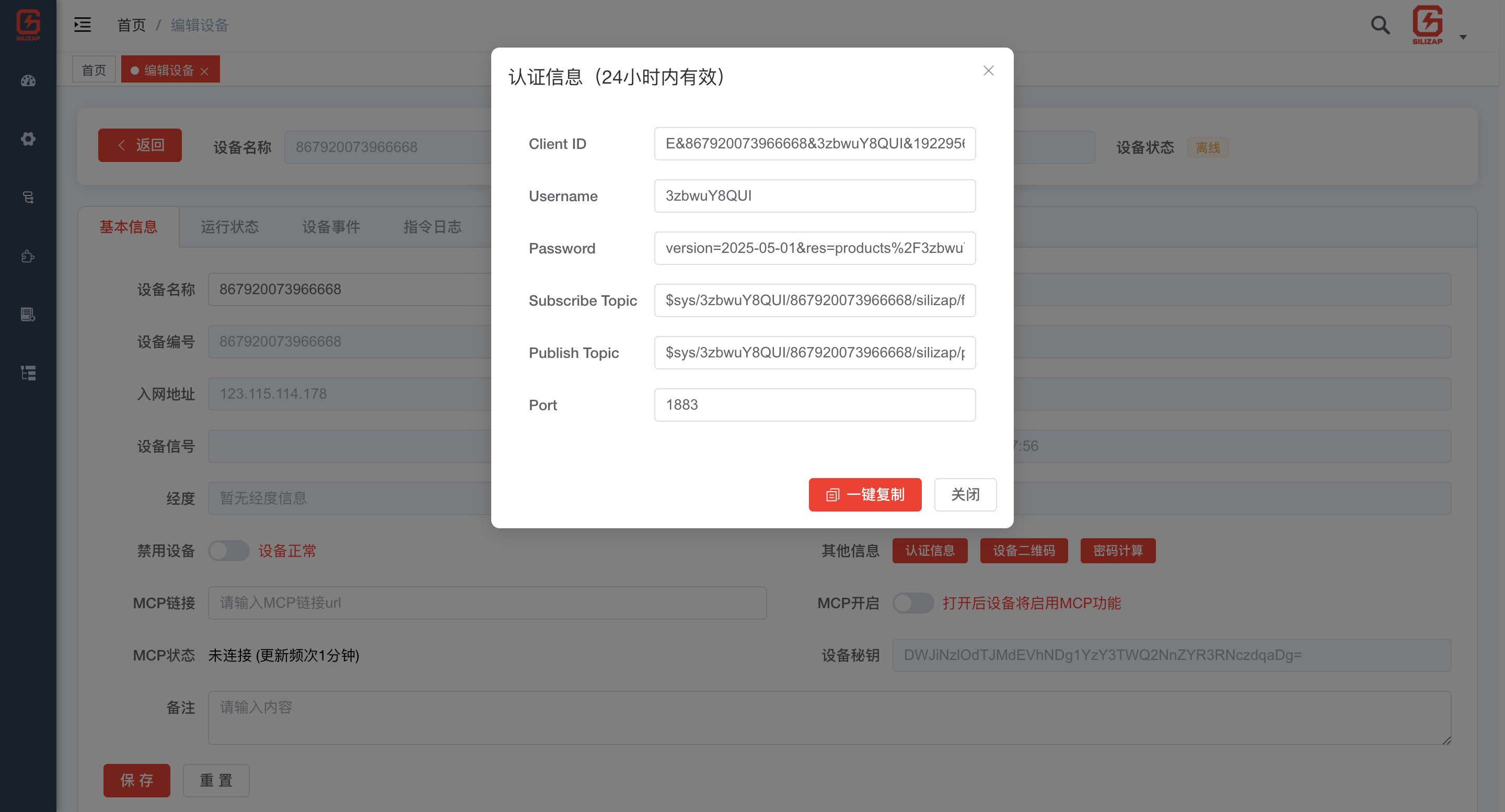Collapse sidebar with hamburger menu icon

point(83,25)
